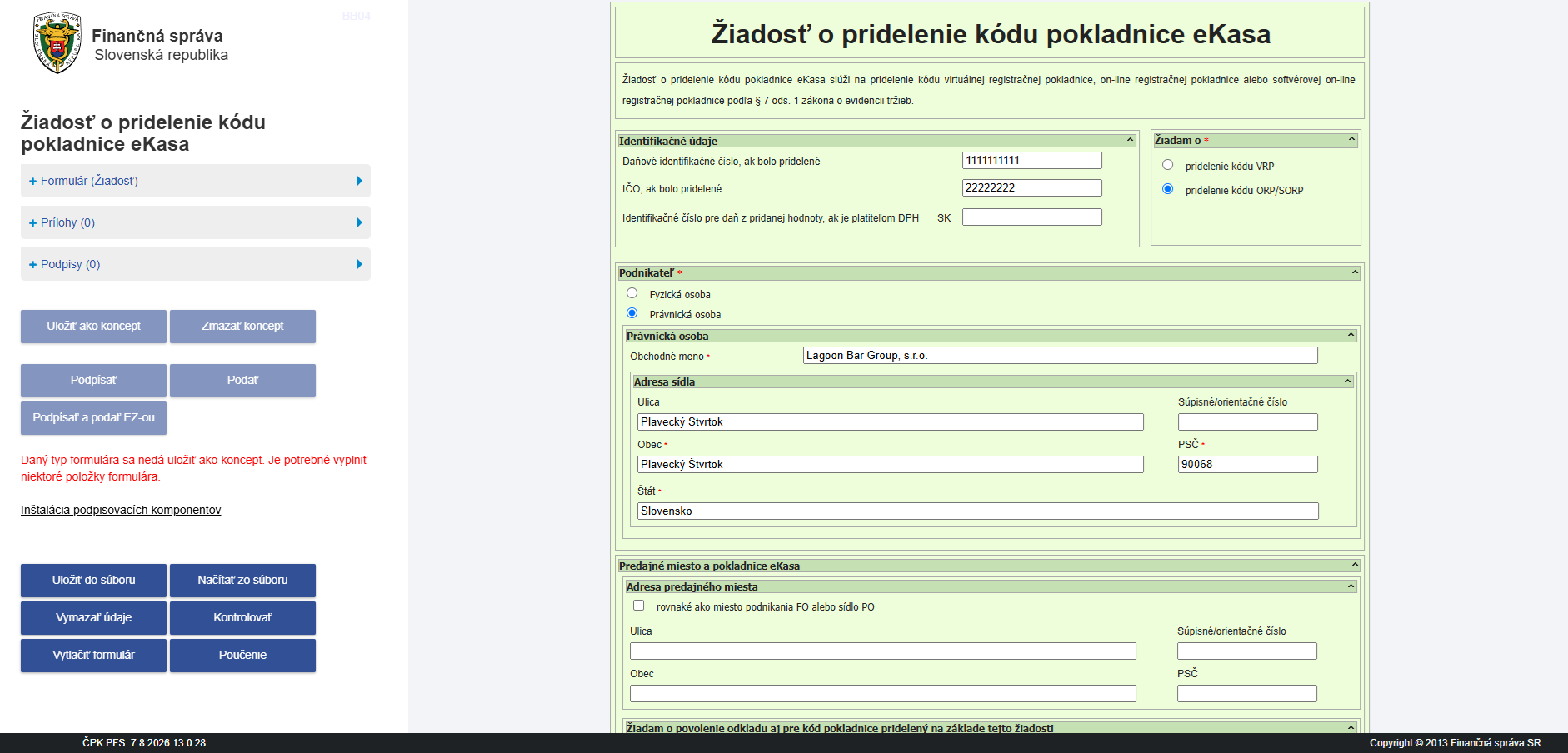Click the Finančná správa coat of arms logo
The image size is (1568, 753).
click(57, 43)
